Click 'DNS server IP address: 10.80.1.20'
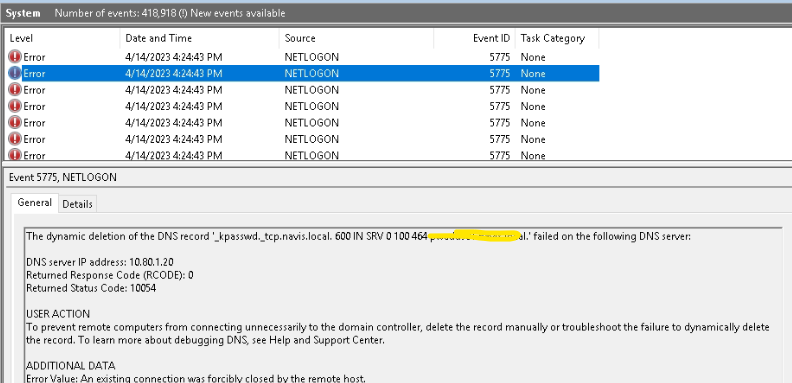The width and height of the screenshot is (792, 383). (100, 262)
